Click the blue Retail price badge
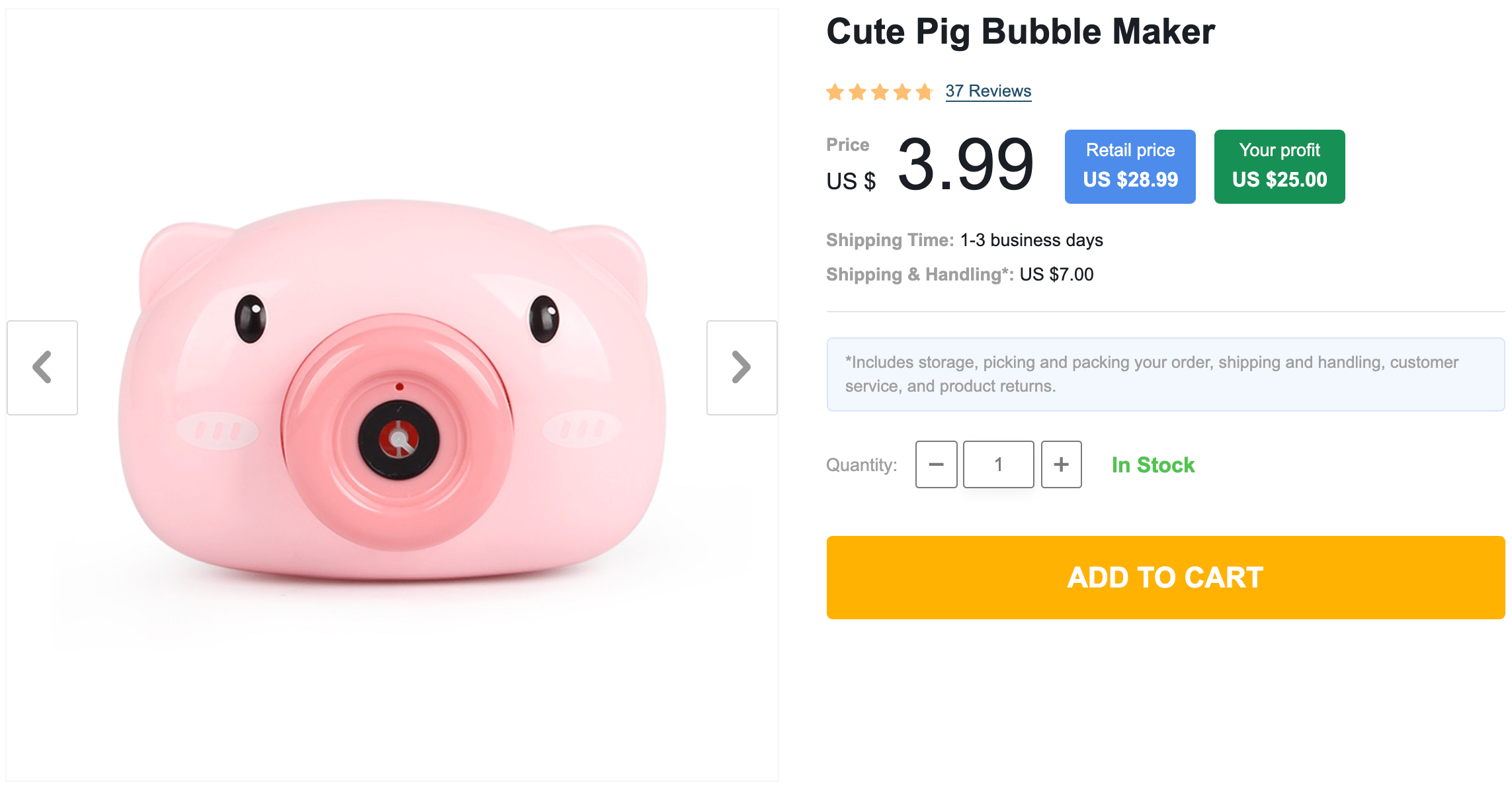The image size is (1512, 786). coord(1130,166)
